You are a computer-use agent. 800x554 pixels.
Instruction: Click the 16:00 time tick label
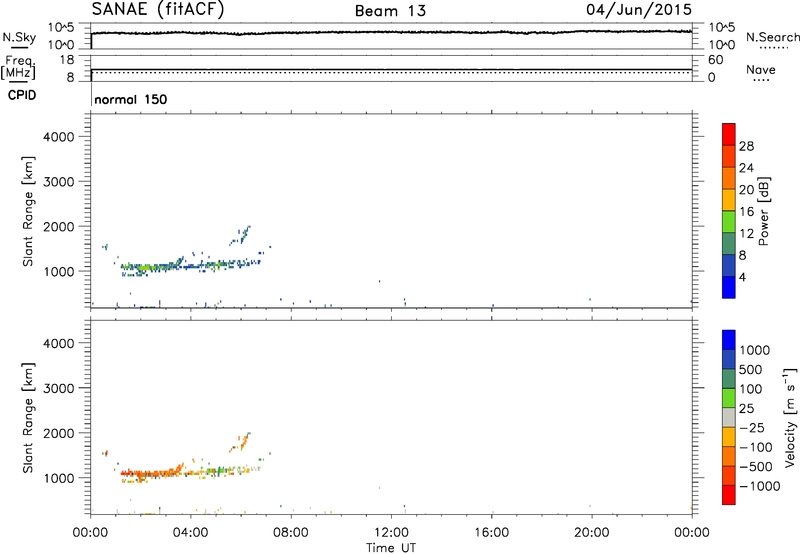point(491,533)
